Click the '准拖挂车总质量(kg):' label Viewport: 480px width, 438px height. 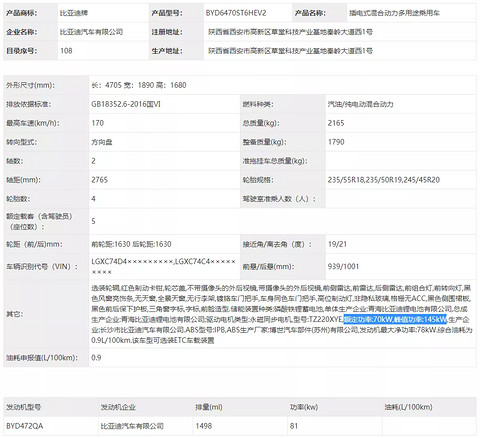point(275,161)
